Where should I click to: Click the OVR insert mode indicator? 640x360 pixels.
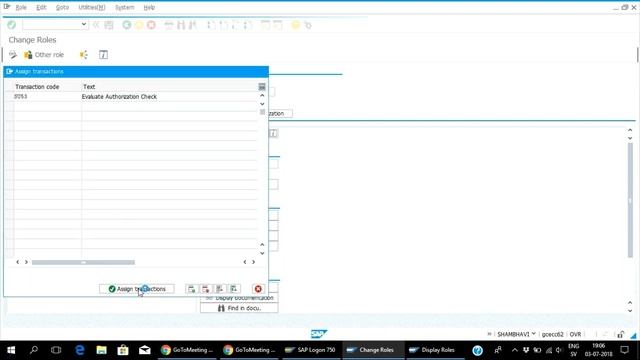pos(575,334)
